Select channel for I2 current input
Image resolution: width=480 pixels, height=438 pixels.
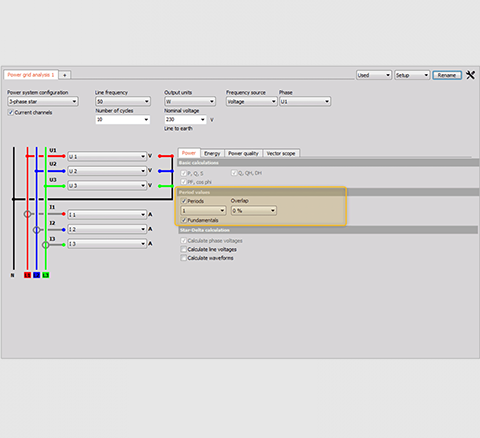[107, 229]
